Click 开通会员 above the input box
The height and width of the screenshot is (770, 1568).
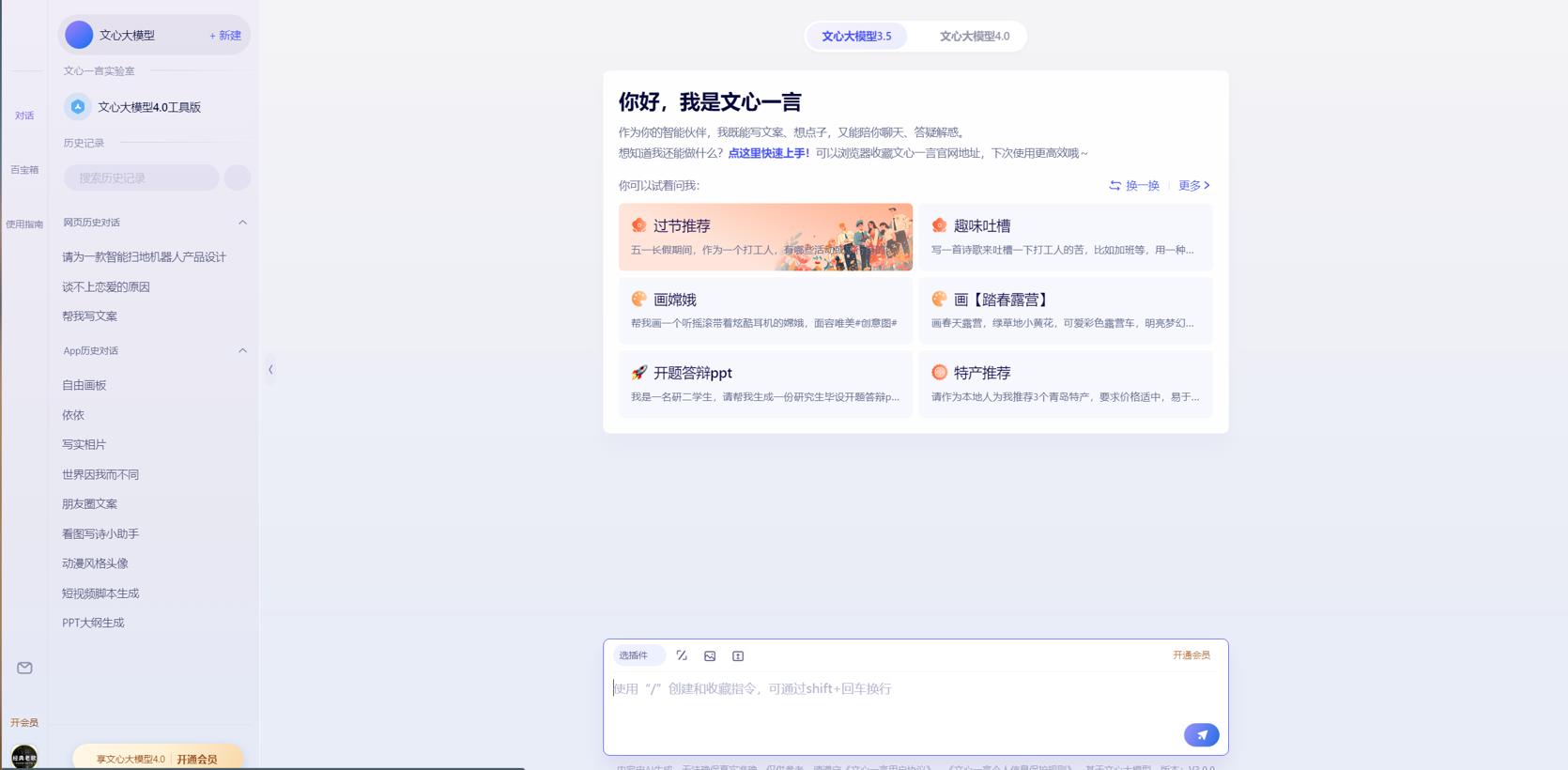click(1191, 655)
